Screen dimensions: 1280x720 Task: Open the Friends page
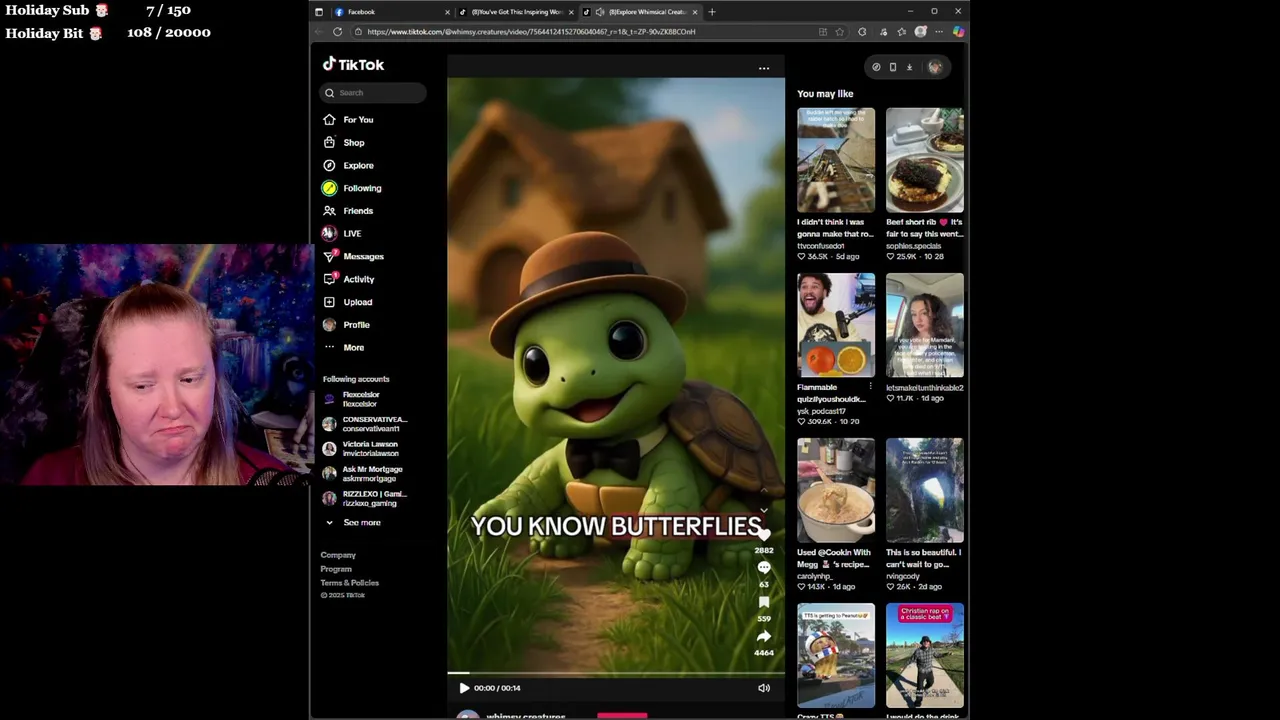tap(347, 211)
